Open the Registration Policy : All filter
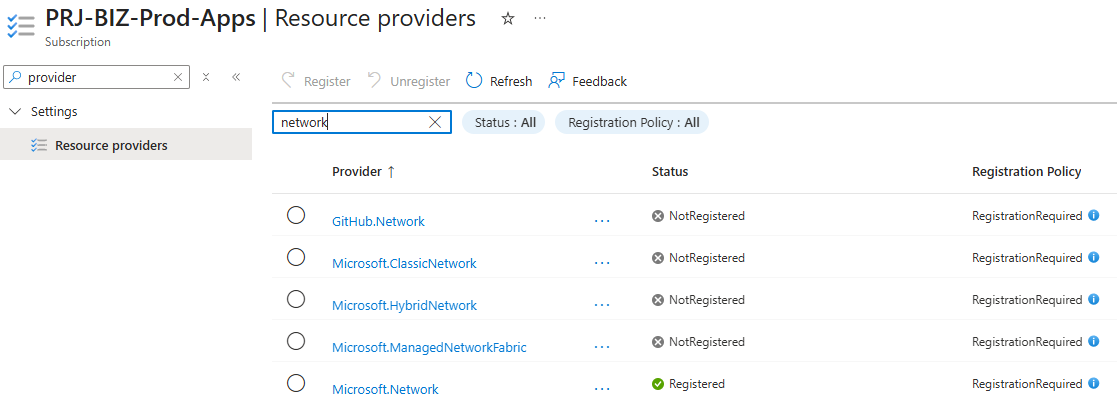 [x=632, y=122]
